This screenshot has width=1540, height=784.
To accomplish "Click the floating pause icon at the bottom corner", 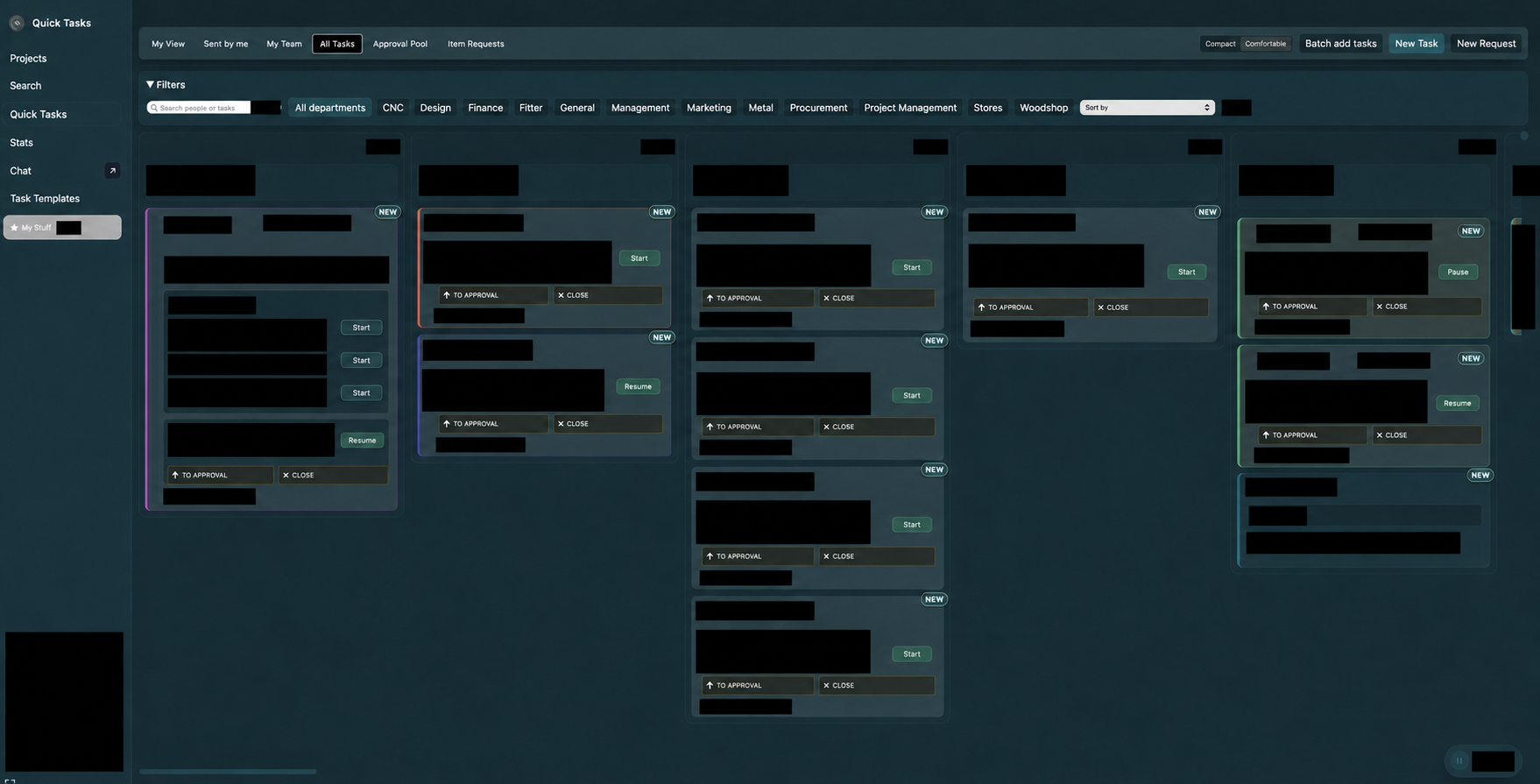I will click(1459, 760).
